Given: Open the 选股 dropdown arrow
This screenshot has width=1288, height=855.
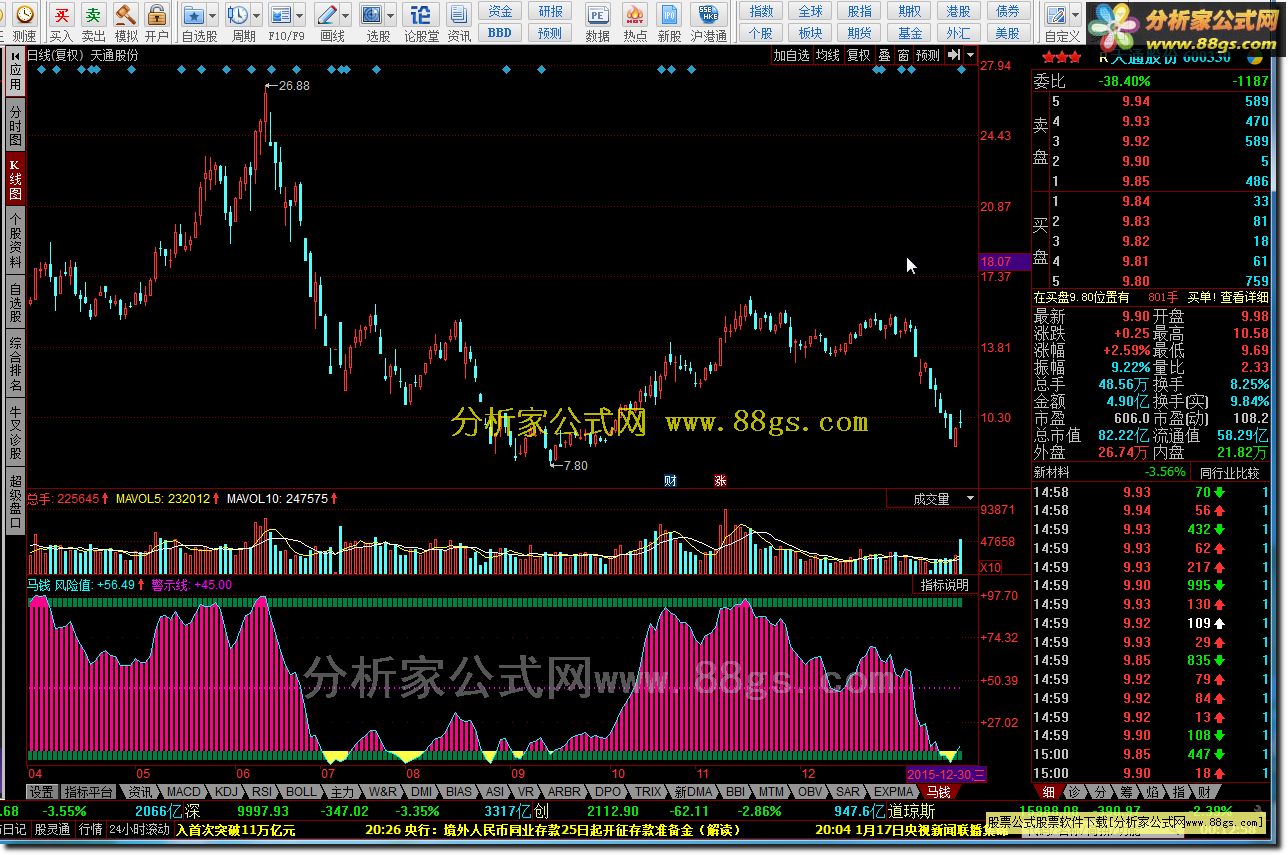Looking at the screenshot, I should (x=391, y=15).
